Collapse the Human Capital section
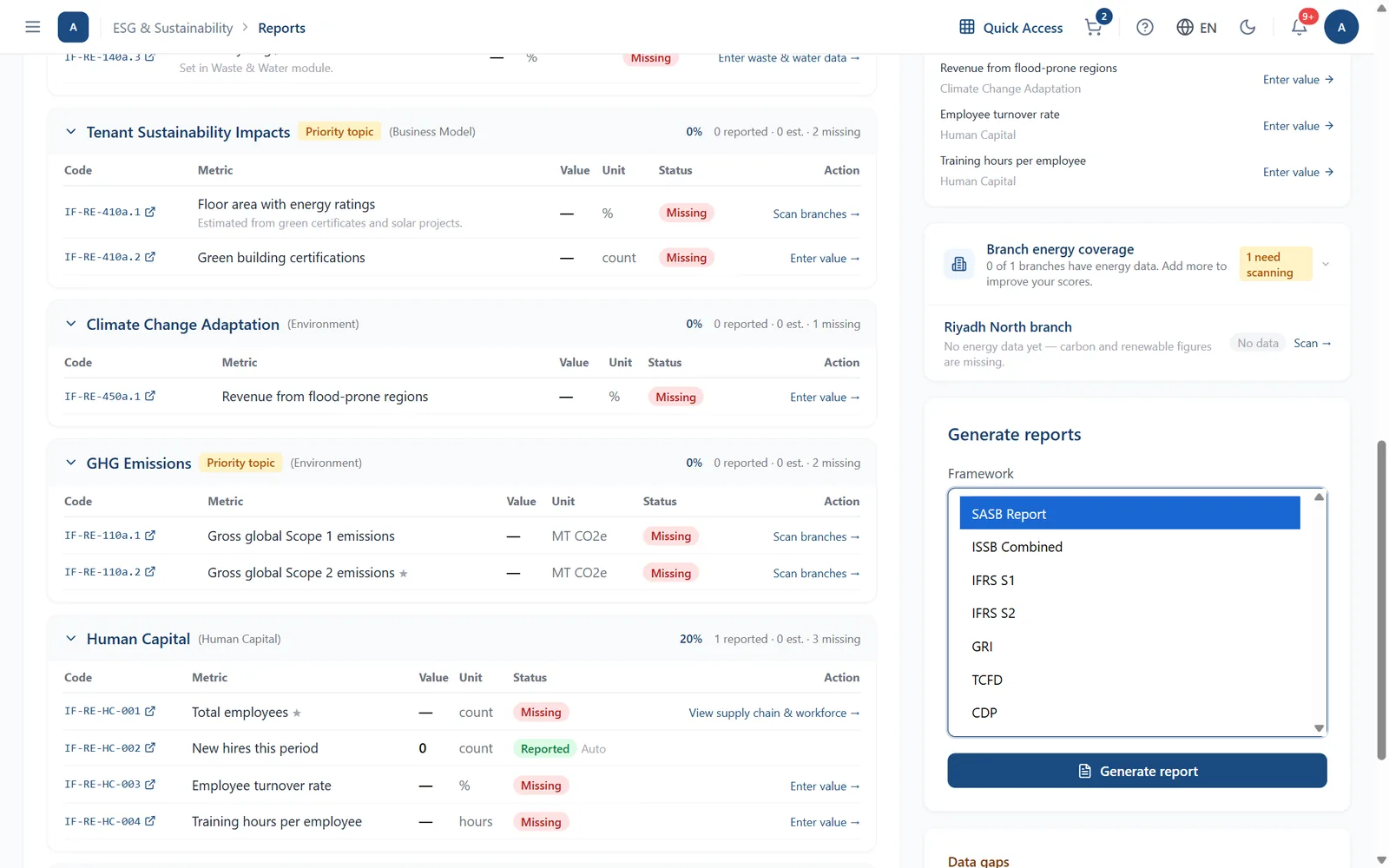1389x868 pixels. tap(71, 639)
